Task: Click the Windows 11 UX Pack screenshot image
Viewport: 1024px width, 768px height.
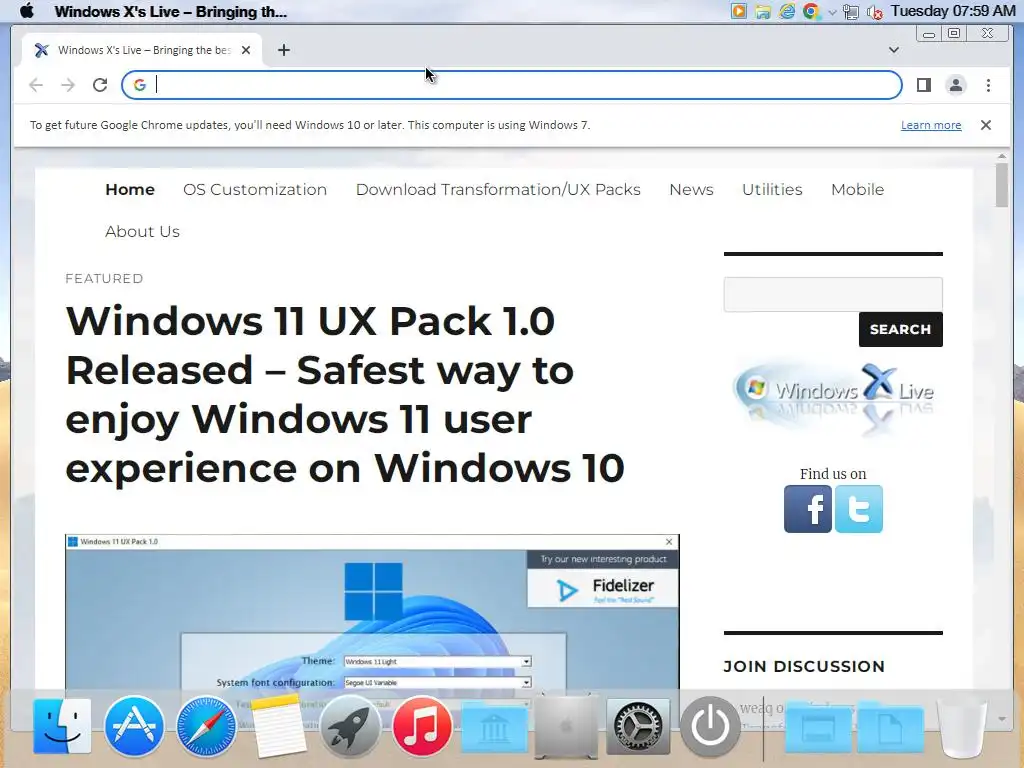Action: coord(372,614)
